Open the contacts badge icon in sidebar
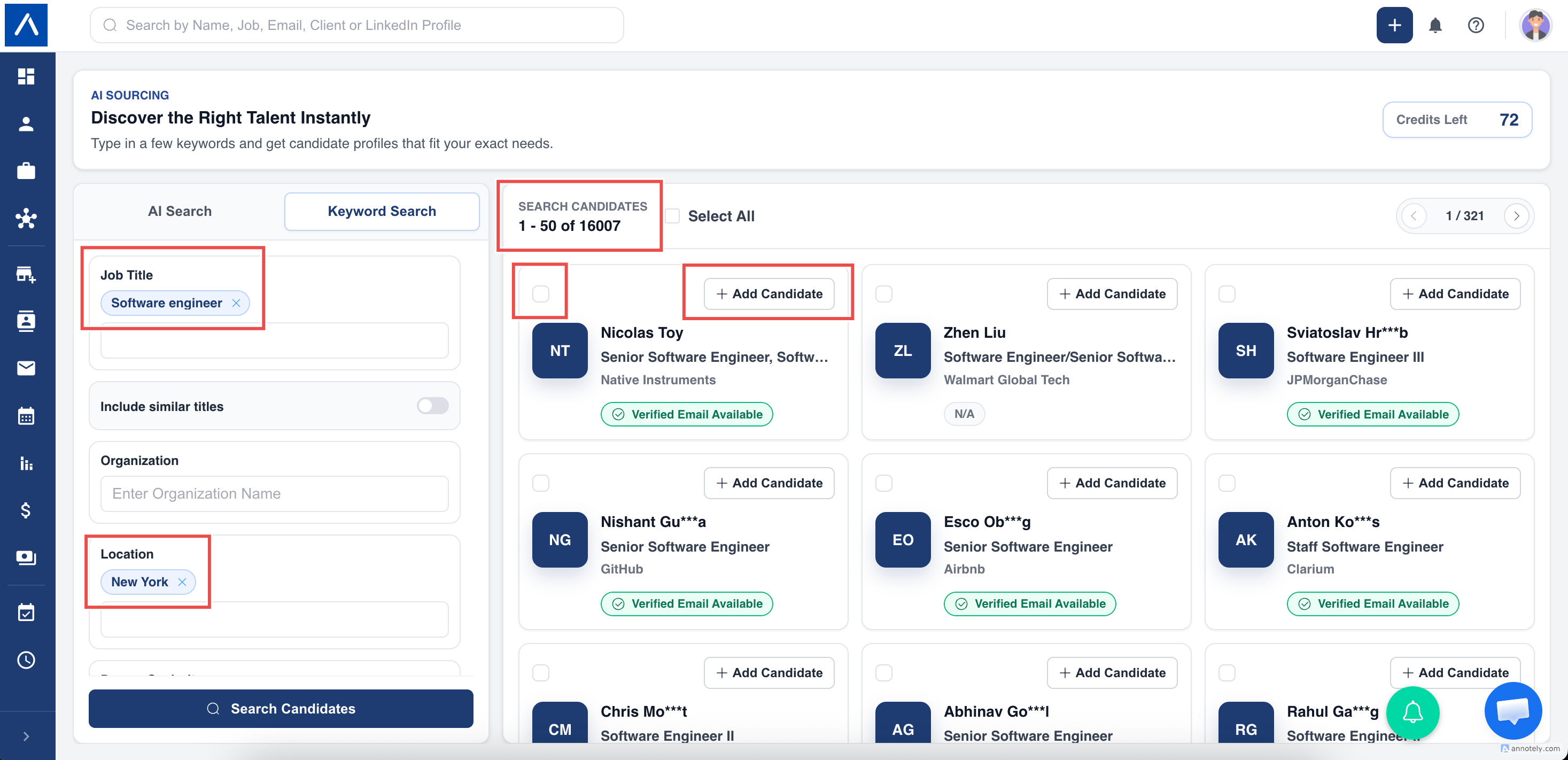 (x=26, y=321)
